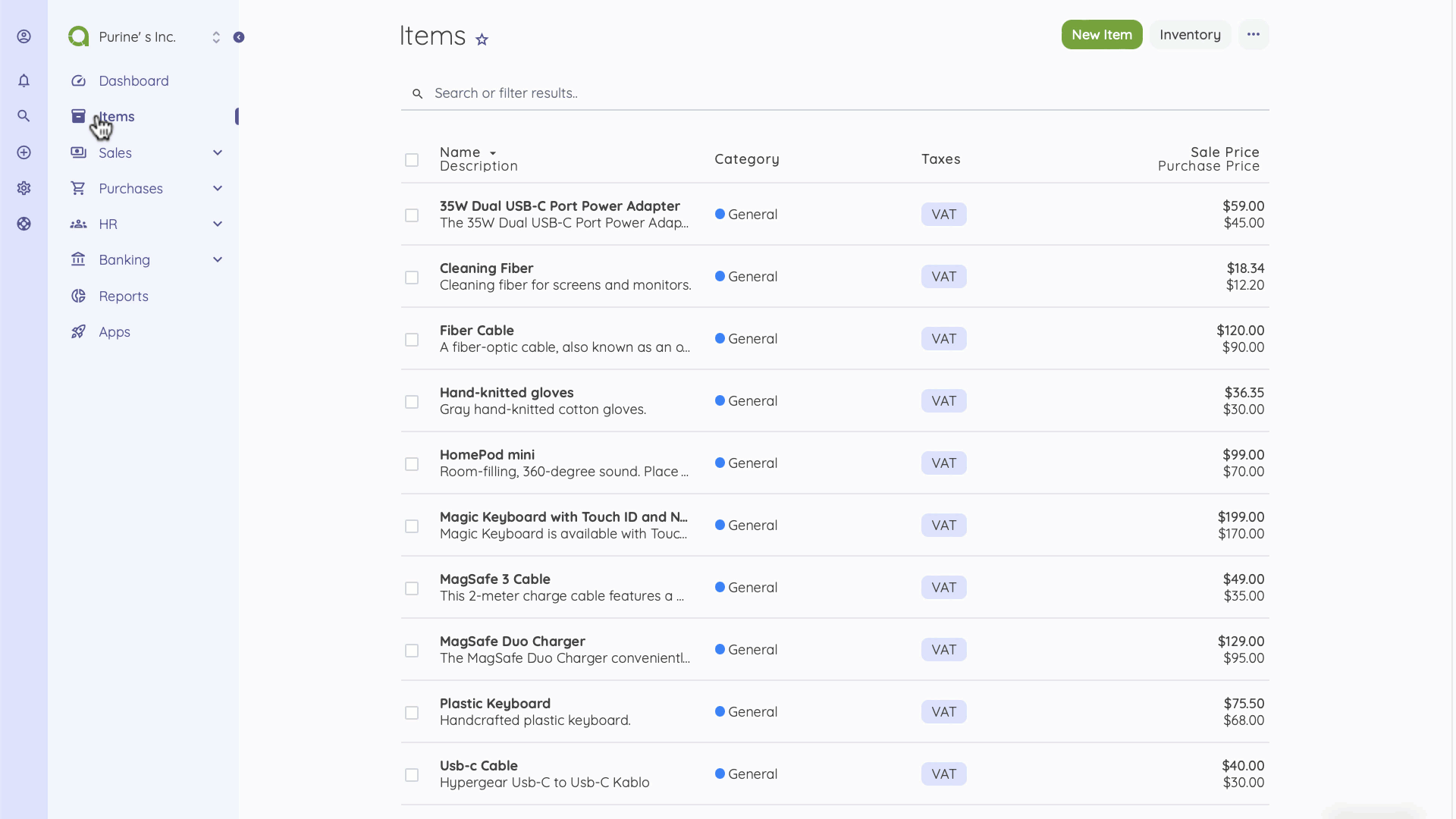Screen dimensions: 1456x819
Task: Click the search or filter results field
Action: pyautogui.click(x=682, y=93)
